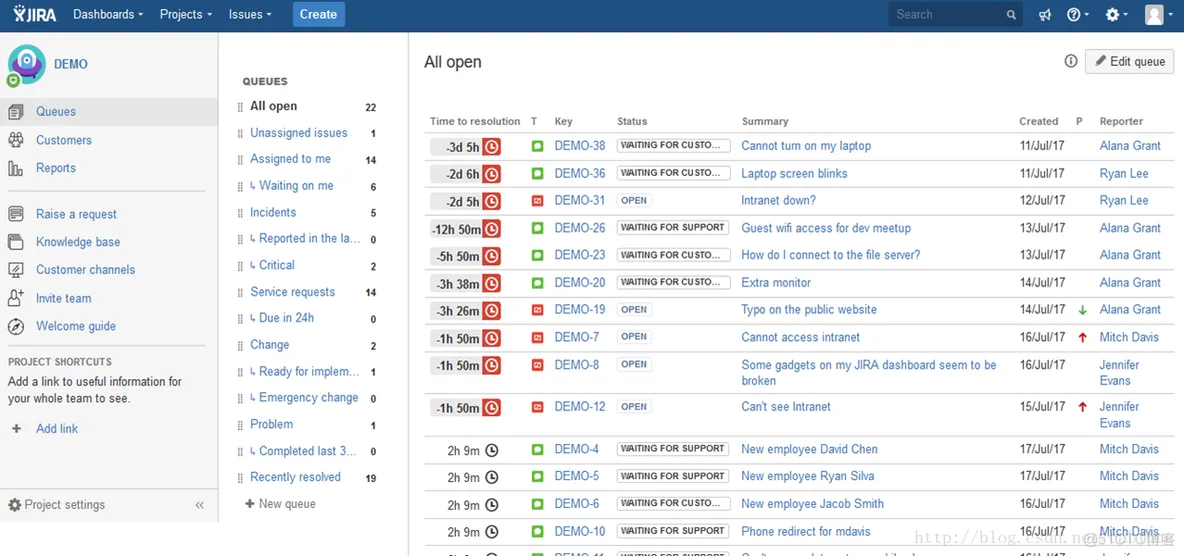Select the Unassigned issues queue

click(x=299, y=133)
